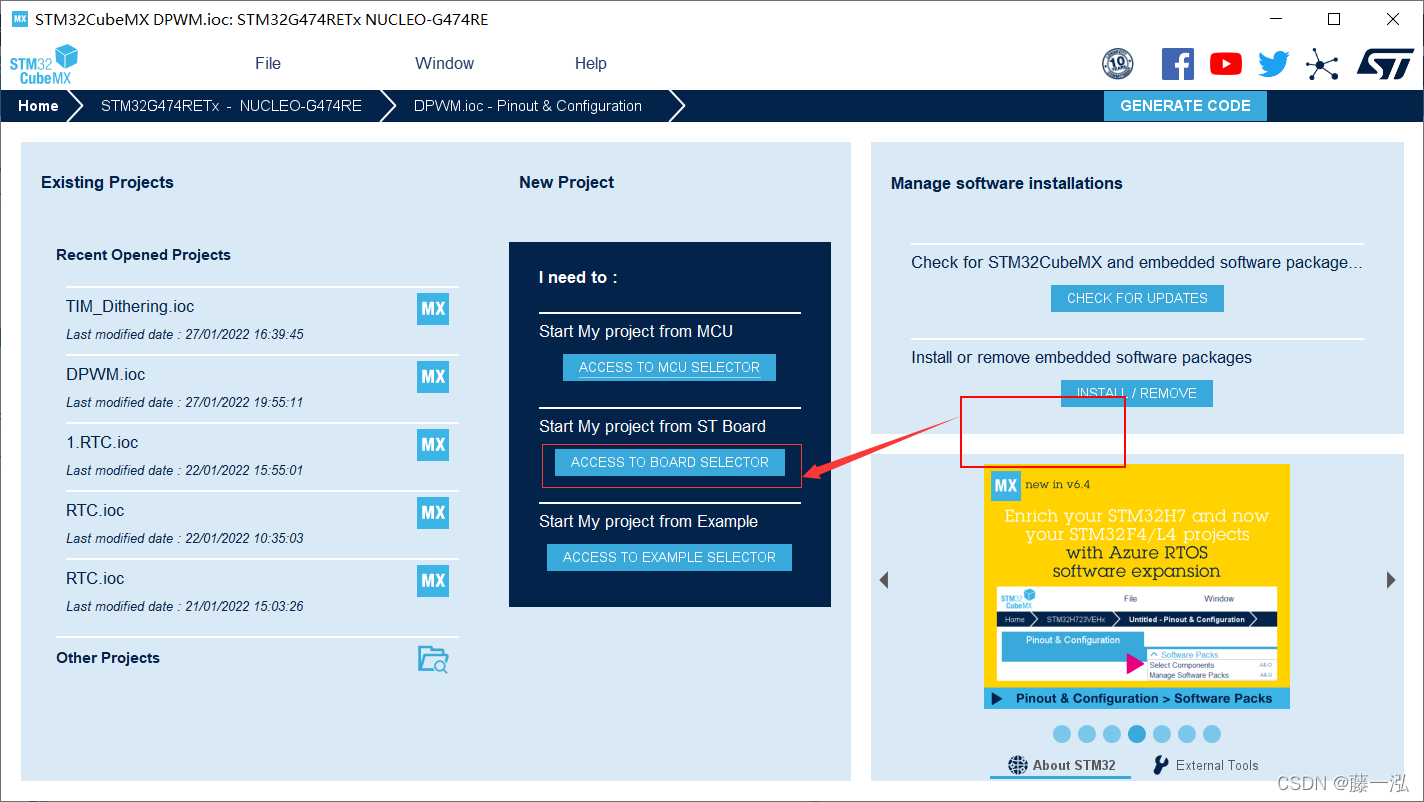Switch to About STM32 tab
The width and height of the screenshot is (1424, 802).
pyautogui.click(x=1061, y=765)
